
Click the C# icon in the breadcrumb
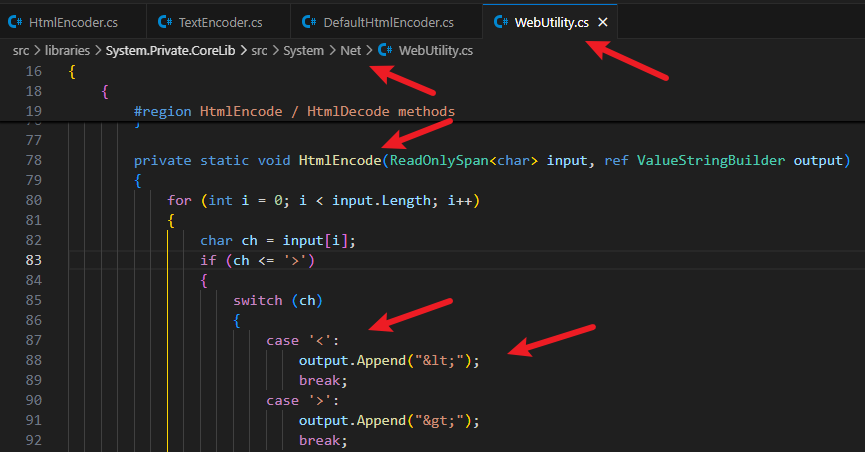(385, 50)
